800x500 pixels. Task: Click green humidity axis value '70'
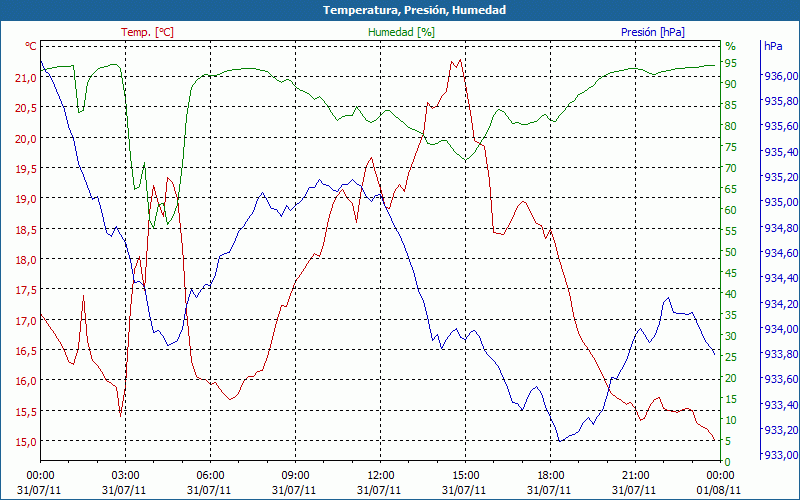coord(731,168)
